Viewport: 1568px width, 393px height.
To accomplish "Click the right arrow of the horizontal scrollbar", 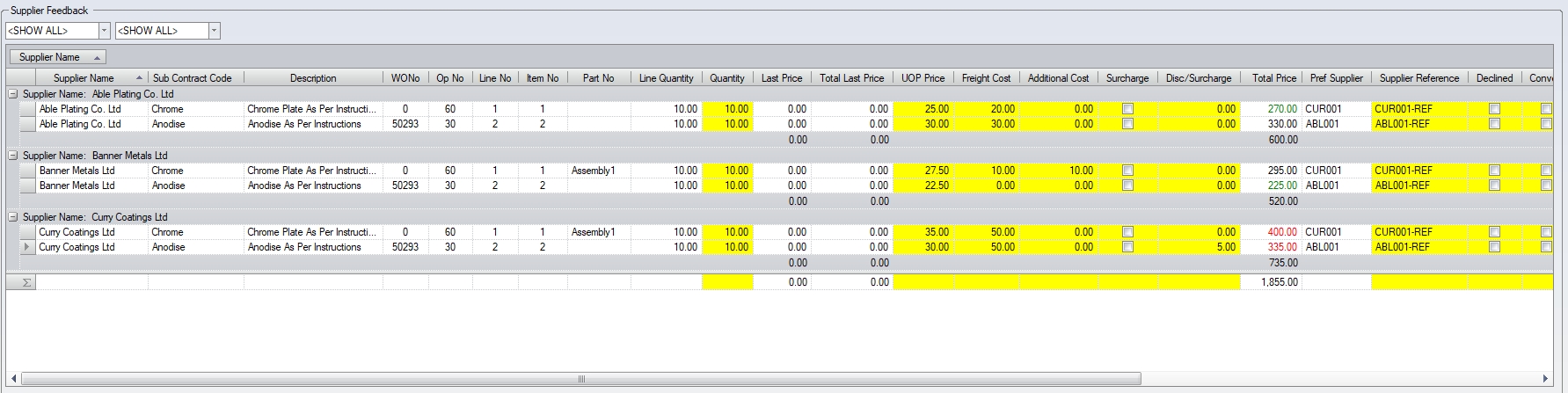I will [1545, 379].
